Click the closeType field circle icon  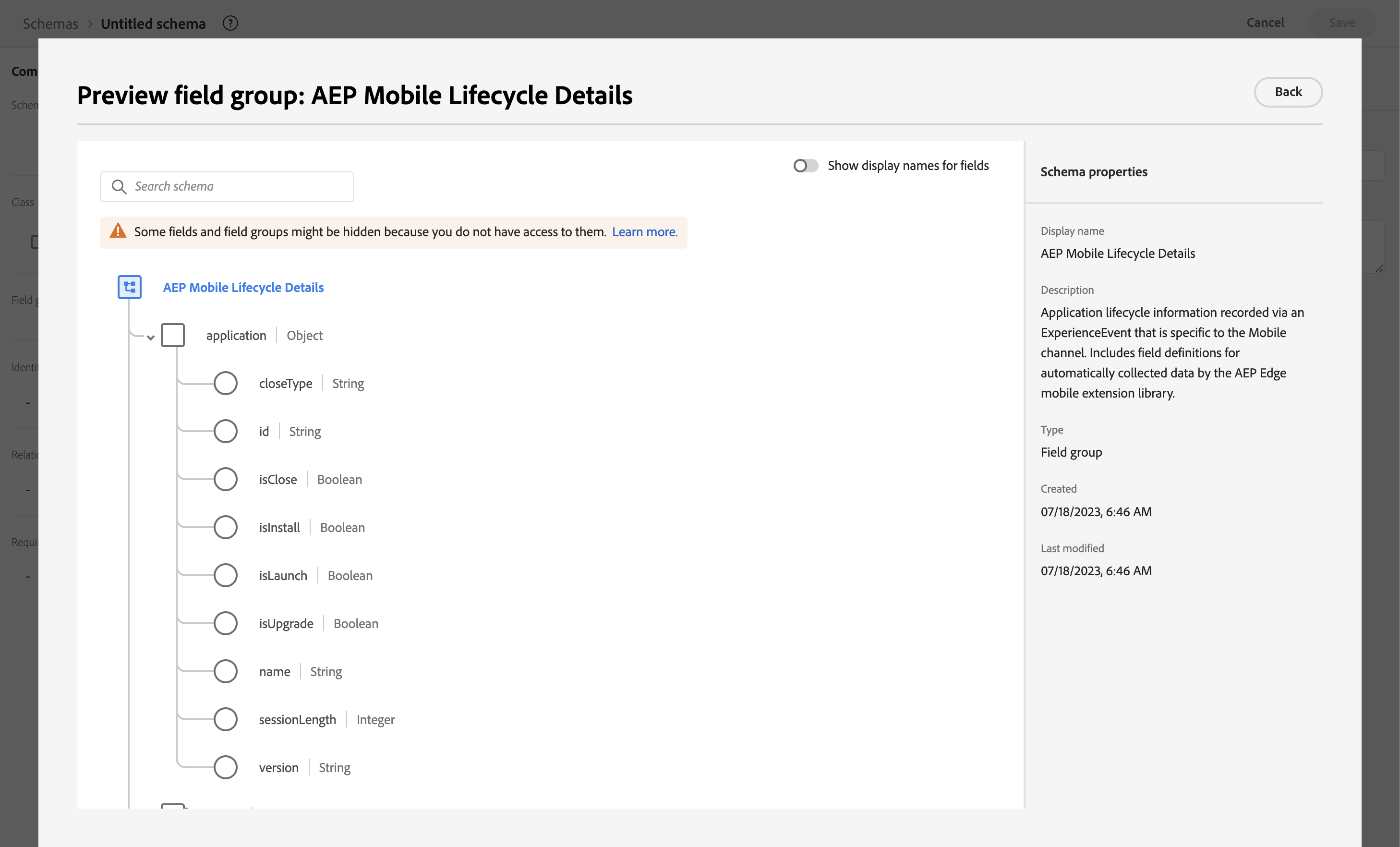click(x=225, y=384)
